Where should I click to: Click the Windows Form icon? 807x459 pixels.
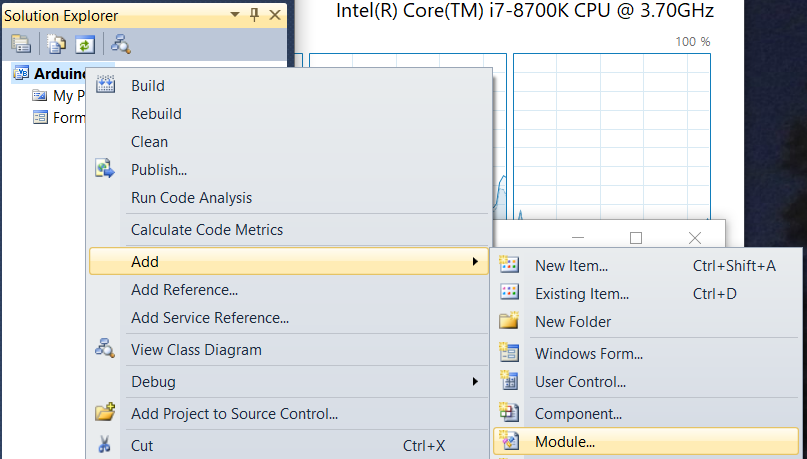pos(509,352)
